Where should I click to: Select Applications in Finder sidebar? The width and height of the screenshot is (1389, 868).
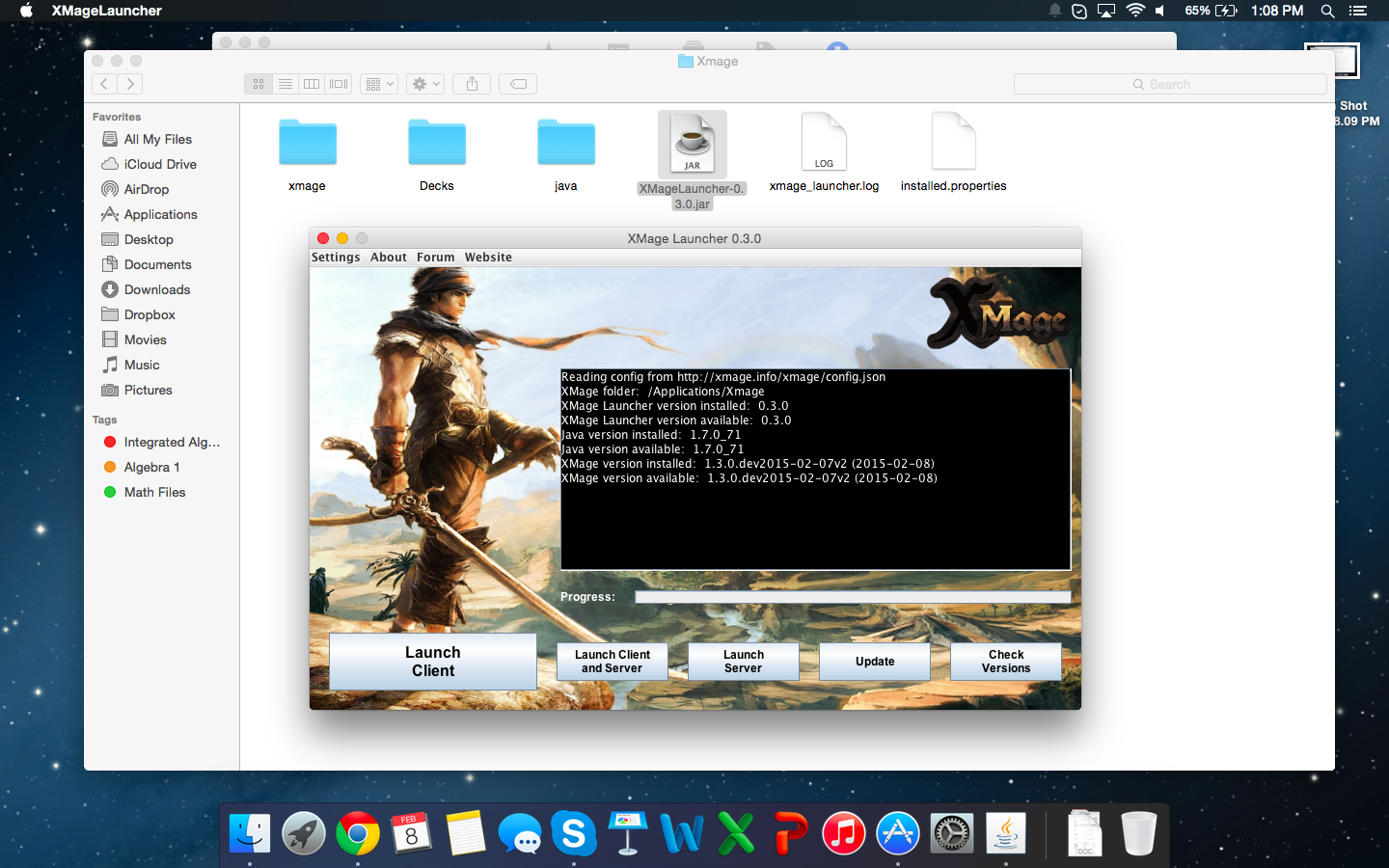point(162,214)
